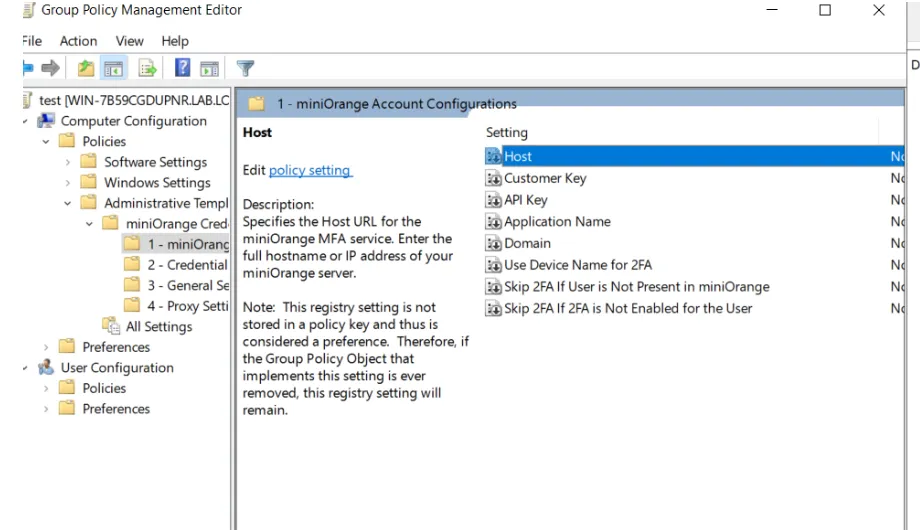Toggle Show/Hide Action Pane icon
Viewport: 920px width, 530px height.
pyautogui.click(x=209, y=69)
